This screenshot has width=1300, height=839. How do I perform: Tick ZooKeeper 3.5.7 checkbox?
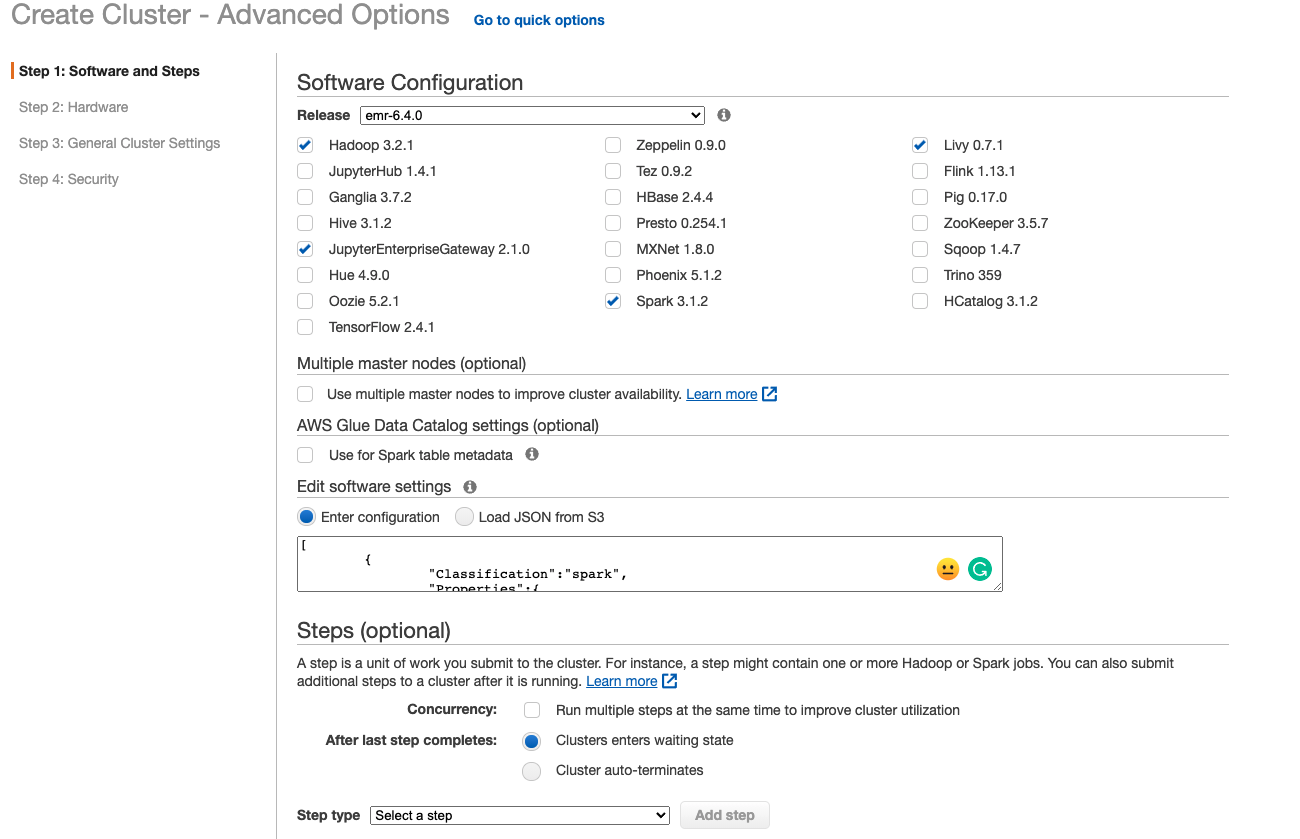(920, 223)
